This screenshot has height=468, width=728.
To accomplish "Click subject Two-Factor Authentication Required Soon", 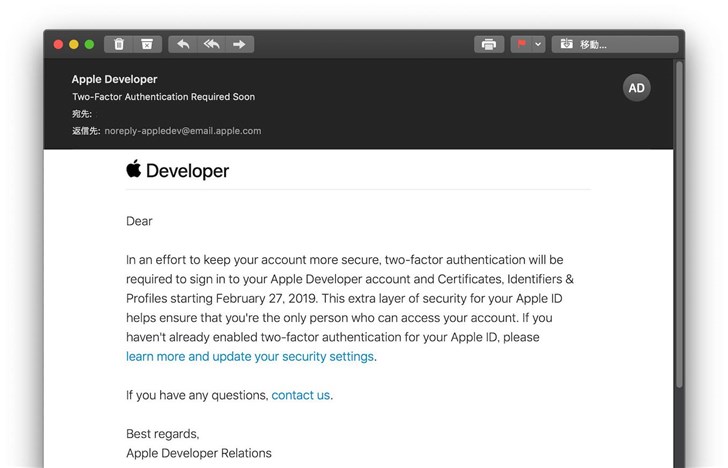I will click(163, 97).
